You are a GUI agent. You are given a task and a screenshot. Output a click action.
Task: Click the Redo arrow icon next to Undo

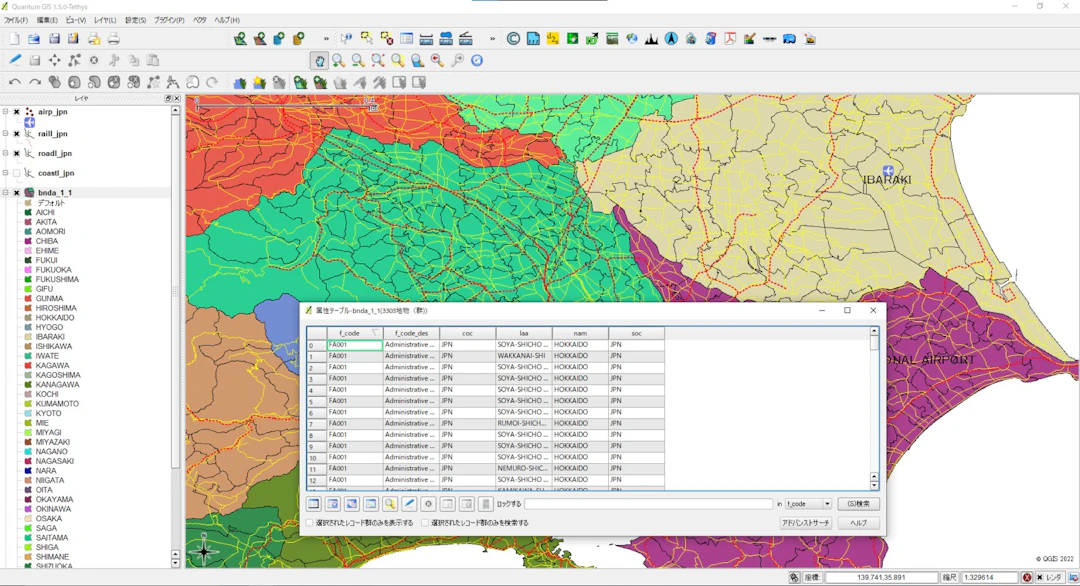(34, 83)
